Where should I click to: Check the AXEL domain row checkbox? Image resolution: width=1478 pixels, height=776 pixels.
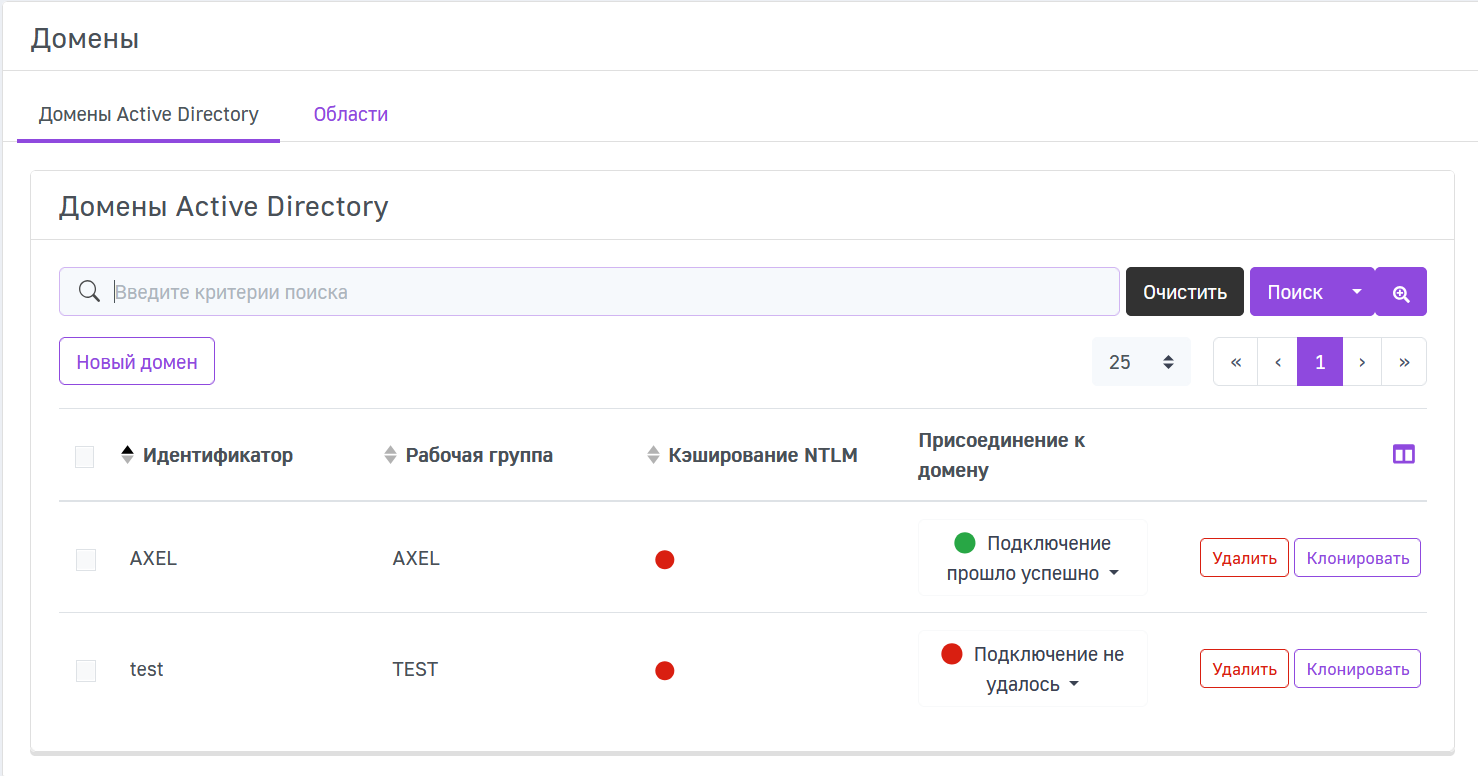[86, 560]
